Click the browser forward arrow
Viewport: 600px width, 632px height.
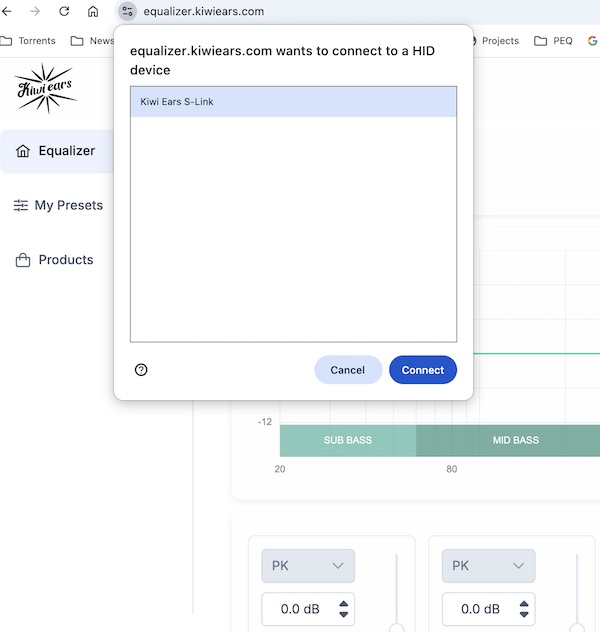point(35,11)
